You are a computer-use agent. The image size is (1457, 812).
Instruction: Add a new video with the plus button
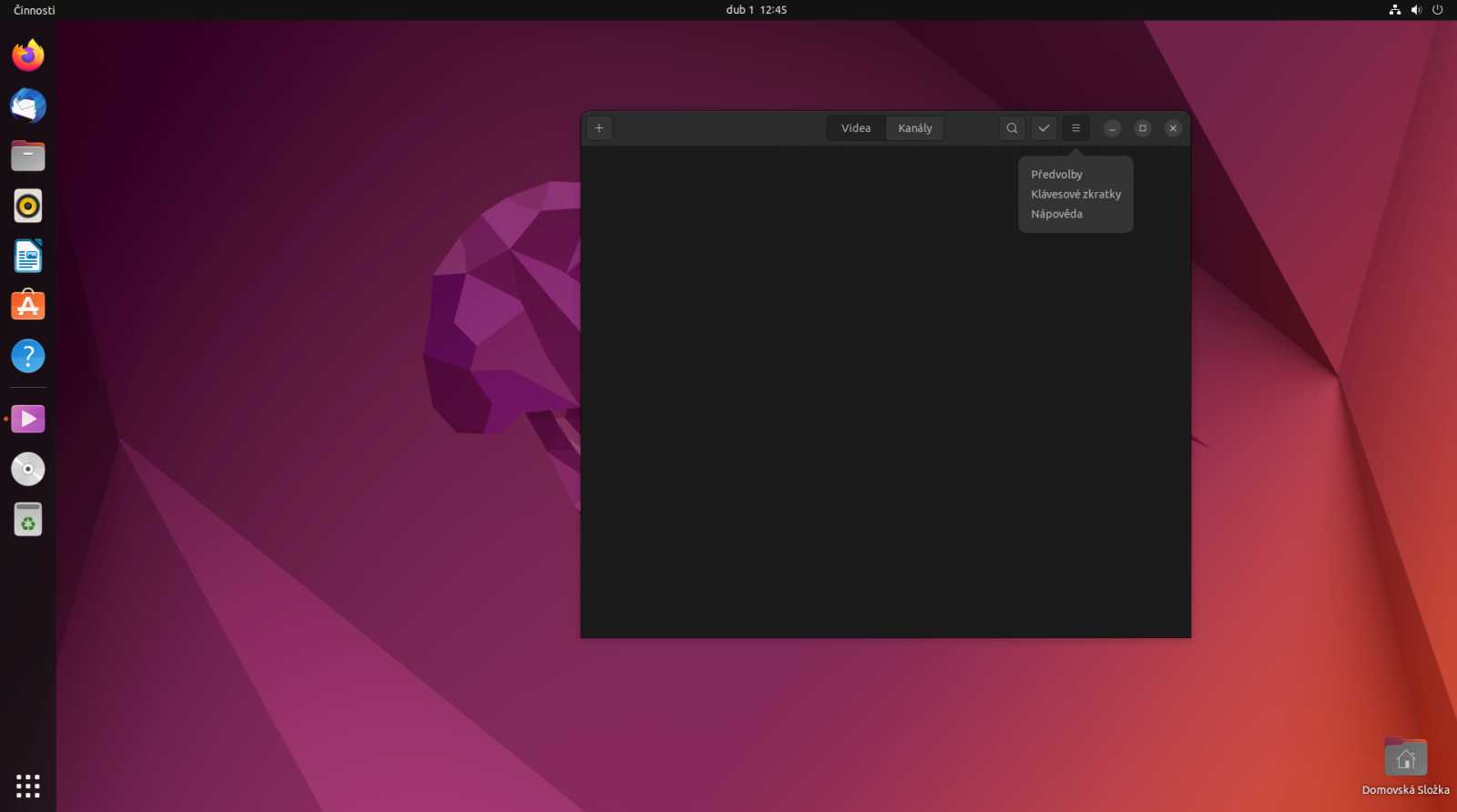[x=599, y=128]
